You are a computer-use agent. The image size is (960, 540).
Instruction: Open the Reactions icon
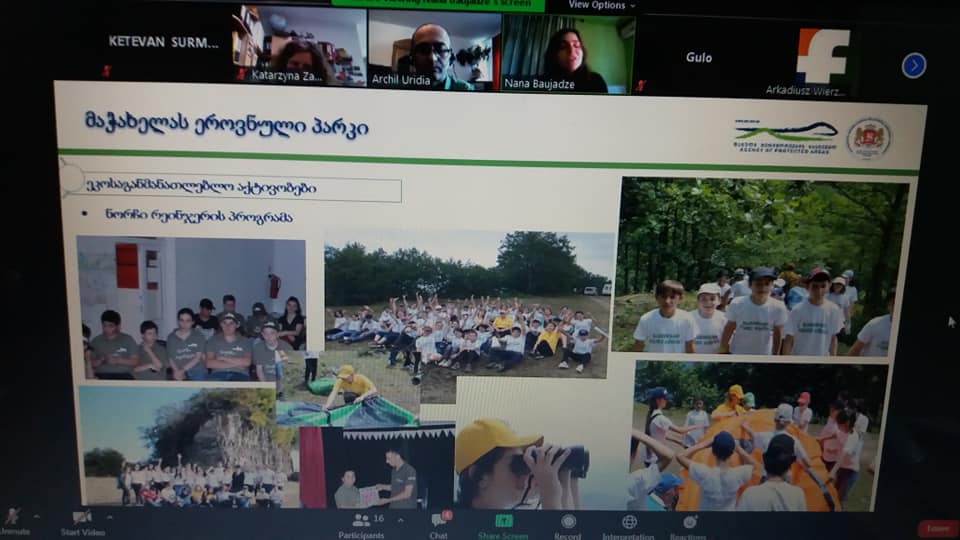pyautogui.click(x=689, y=522)
